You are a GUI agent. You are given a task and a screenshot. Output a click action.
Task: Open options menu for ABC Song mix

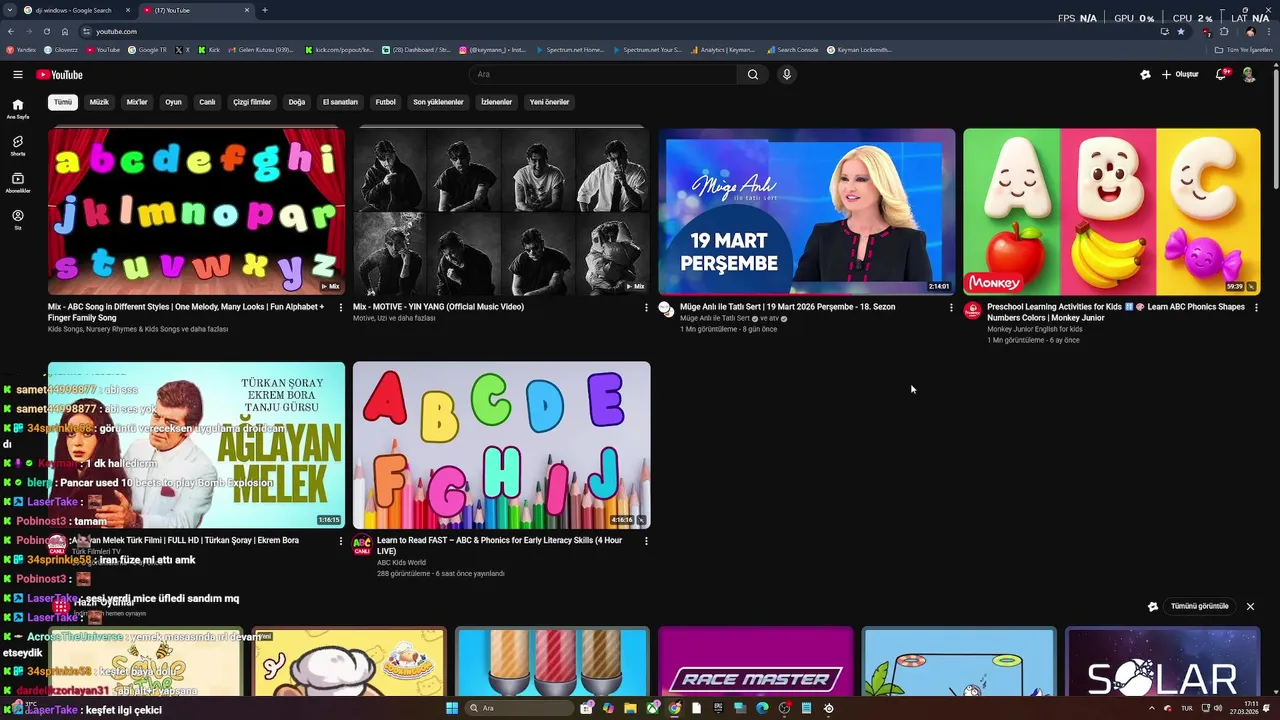point(341,307)
